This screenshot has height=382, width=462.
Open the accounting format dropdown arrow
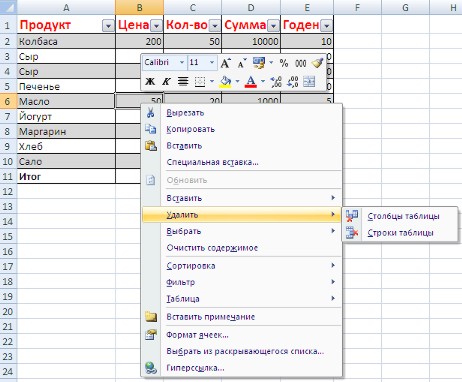[x=271, y=62]
